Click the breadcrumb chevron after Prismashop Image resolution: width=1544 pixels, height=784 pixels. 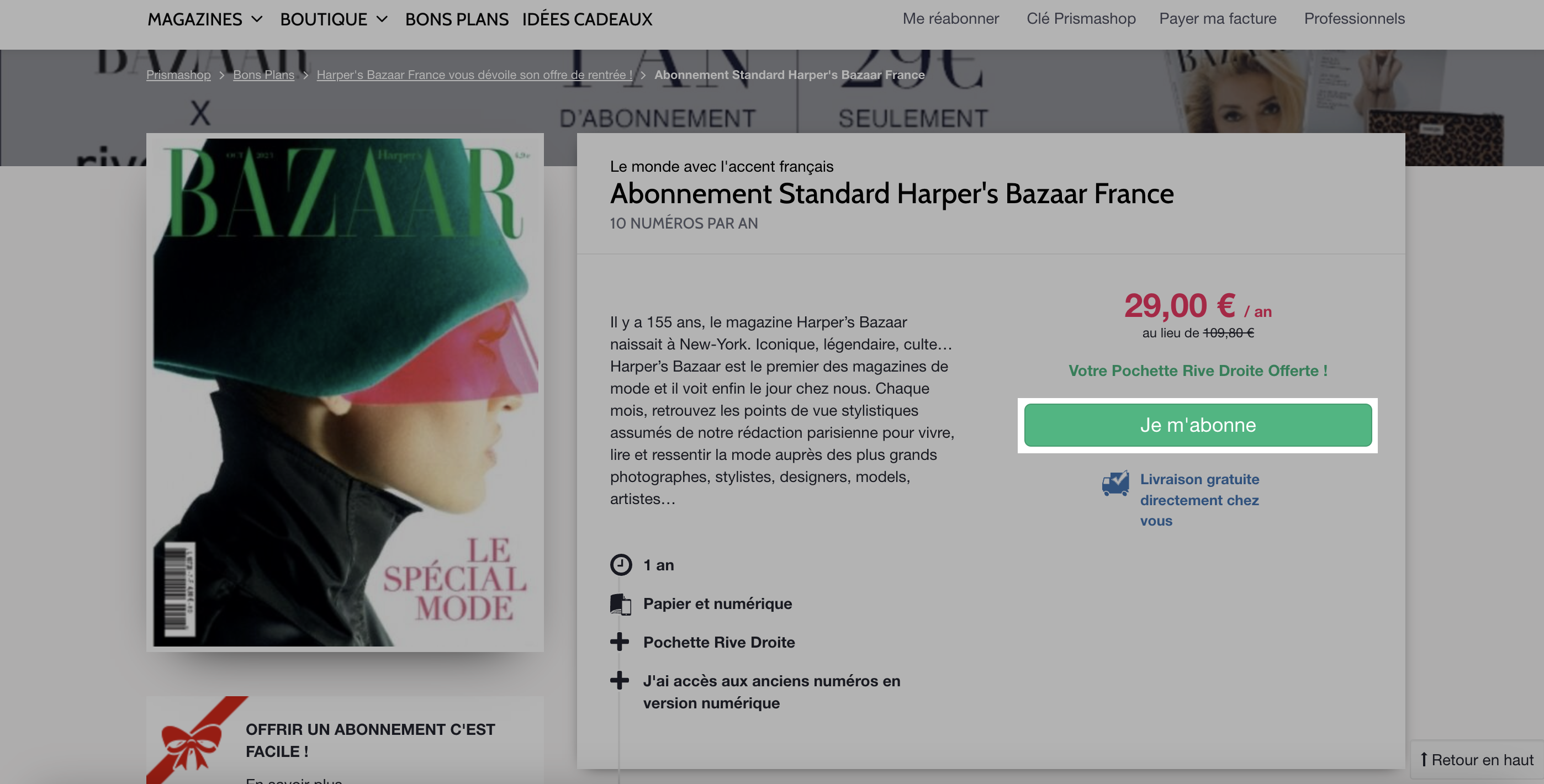pyautogui.click(x=222, y=75)
